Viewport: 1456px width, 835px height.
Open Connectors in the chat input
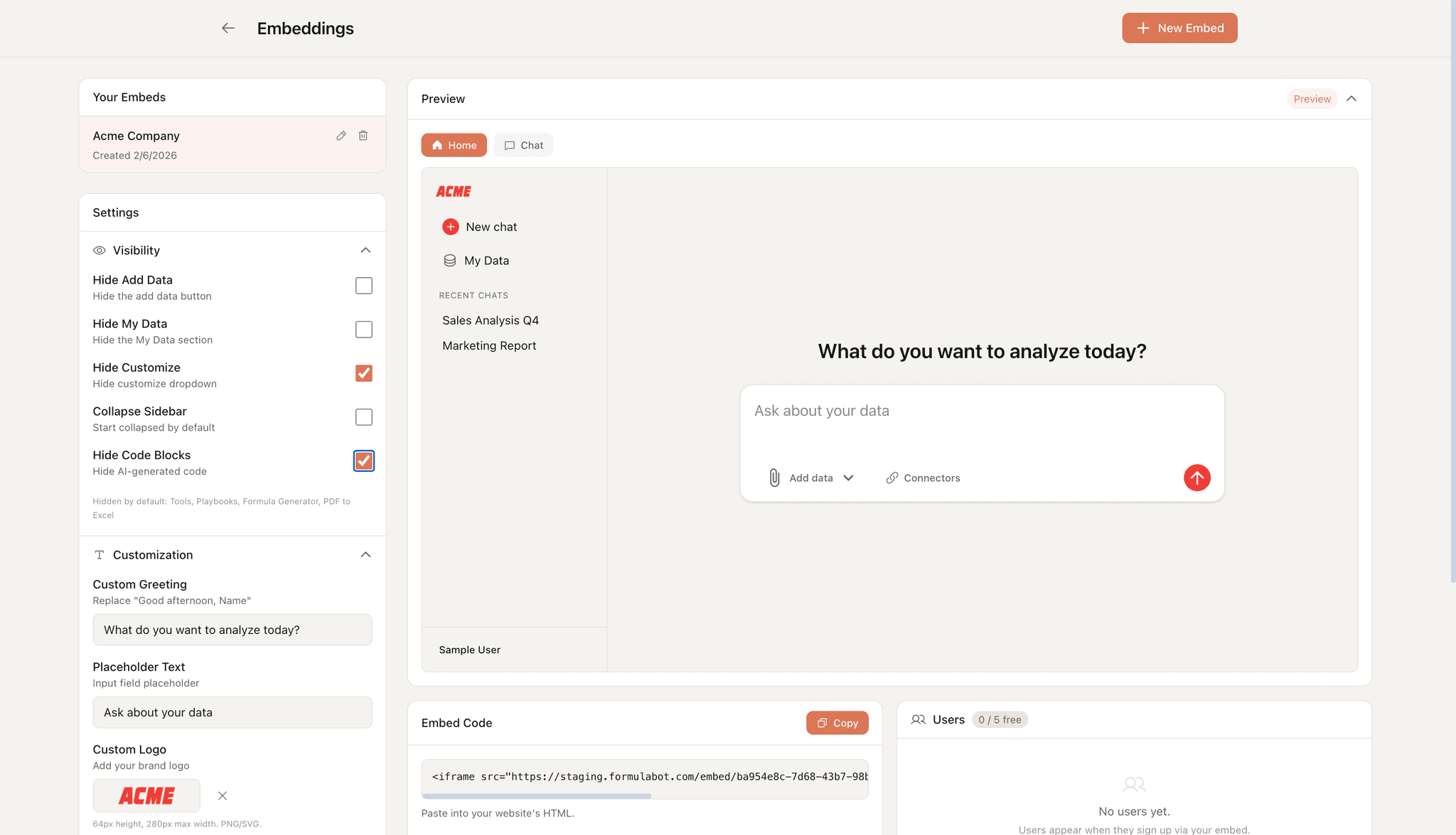[922, 478]
